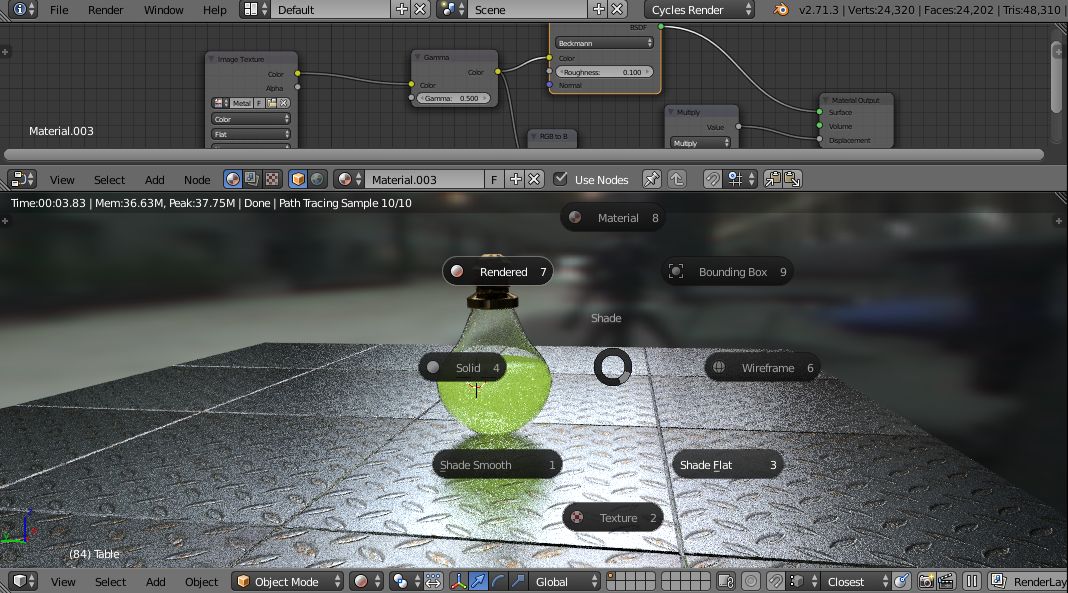Toggle fake user F on Metal image
The height and width of the screenshot is (593, 1068).
click(x=260, y=103)
